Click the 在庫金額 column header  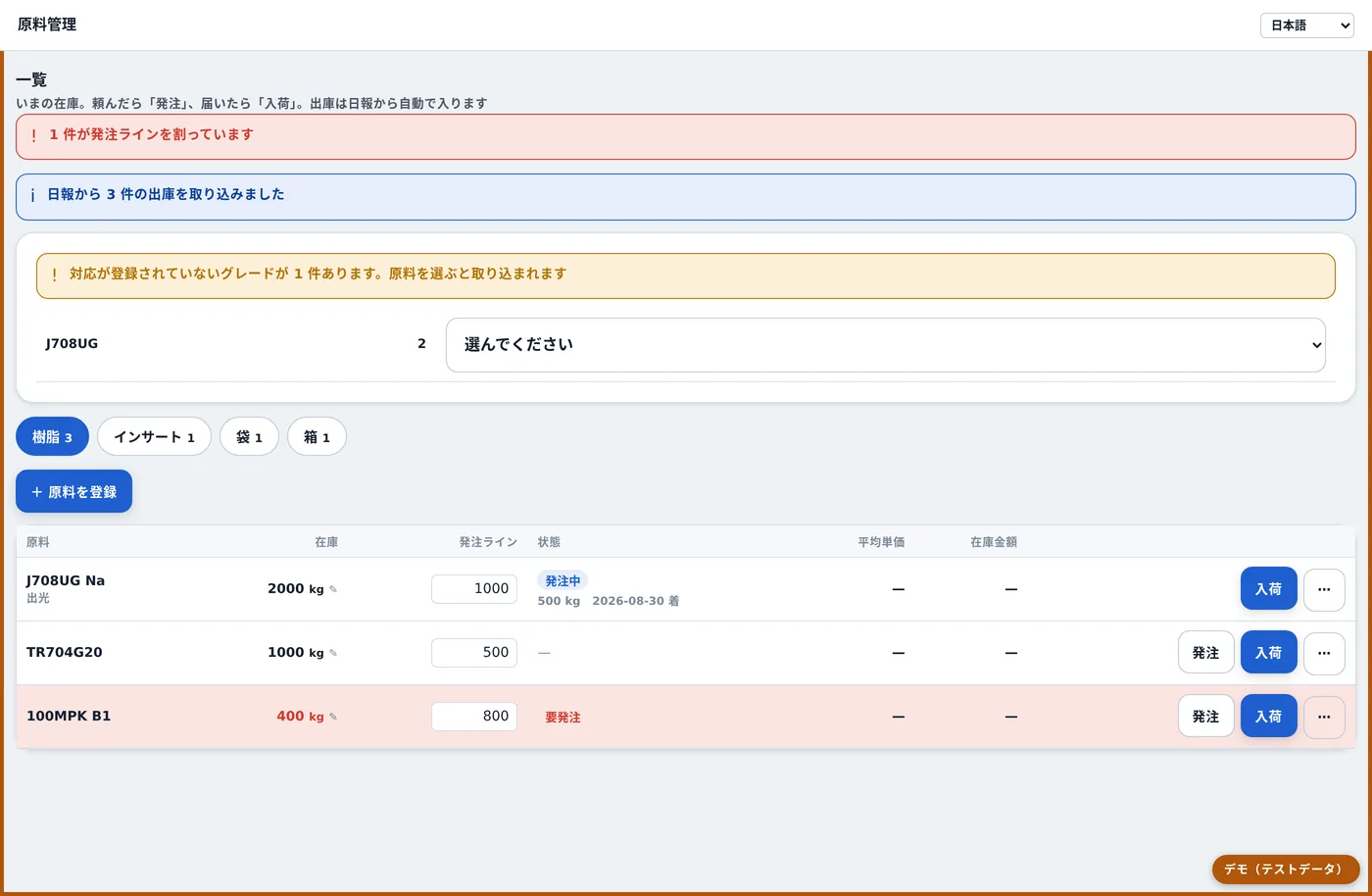pyautogui.click(x=994, y=542)
